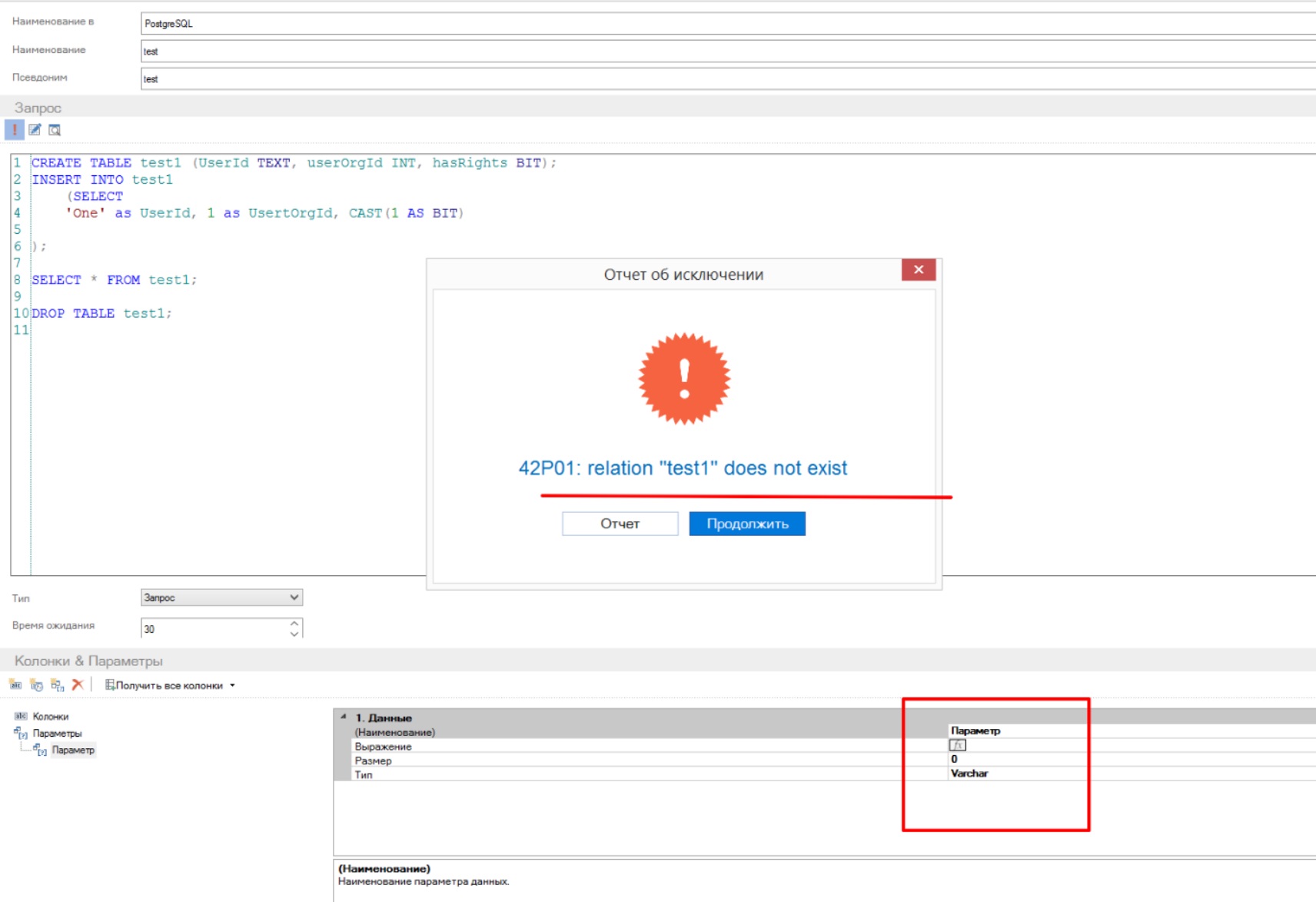Screen dimensions: 1316x902
Task: Collapse the '1. Данные' property group
Action: point(344,717)
